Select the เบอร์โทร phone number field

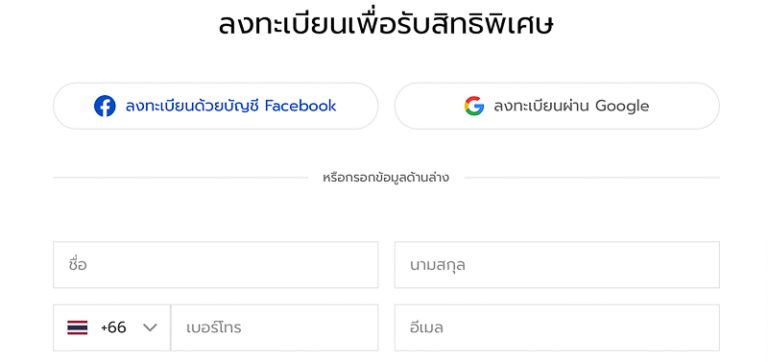tap(274, 328)
